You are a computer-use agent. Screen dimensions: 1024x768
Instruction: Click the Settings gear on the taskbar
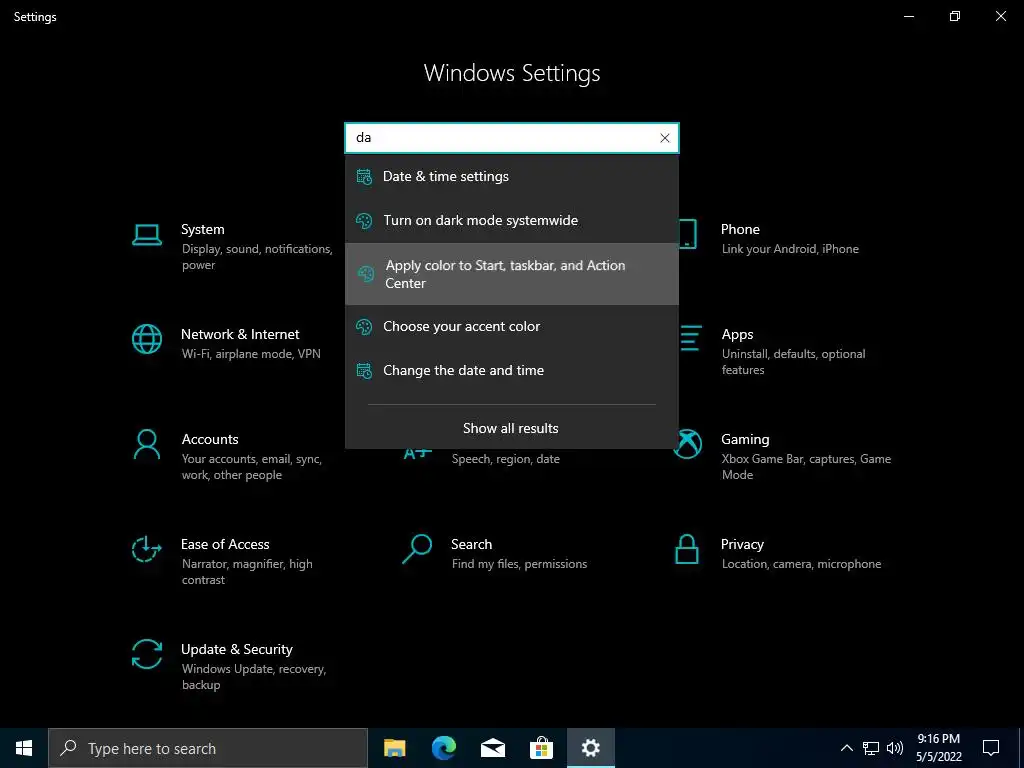point(590,748)
